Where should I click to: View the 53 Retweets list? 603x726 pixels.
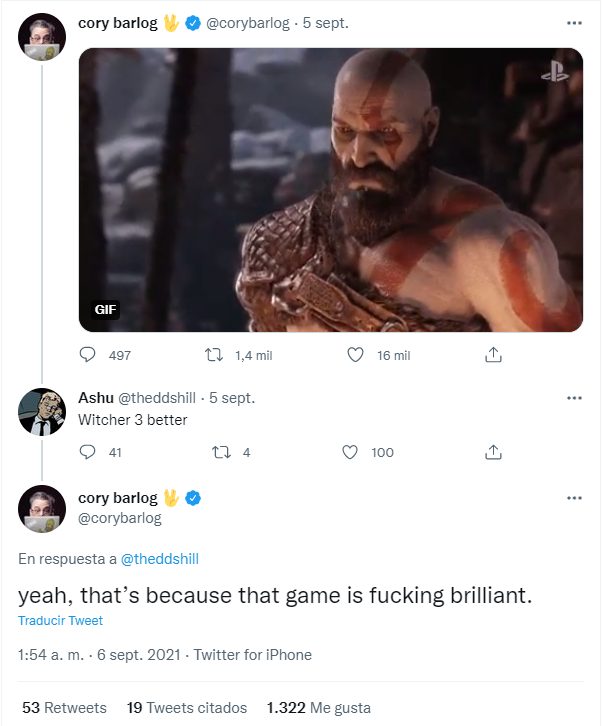pyautogui.click(x=64, y=707)
